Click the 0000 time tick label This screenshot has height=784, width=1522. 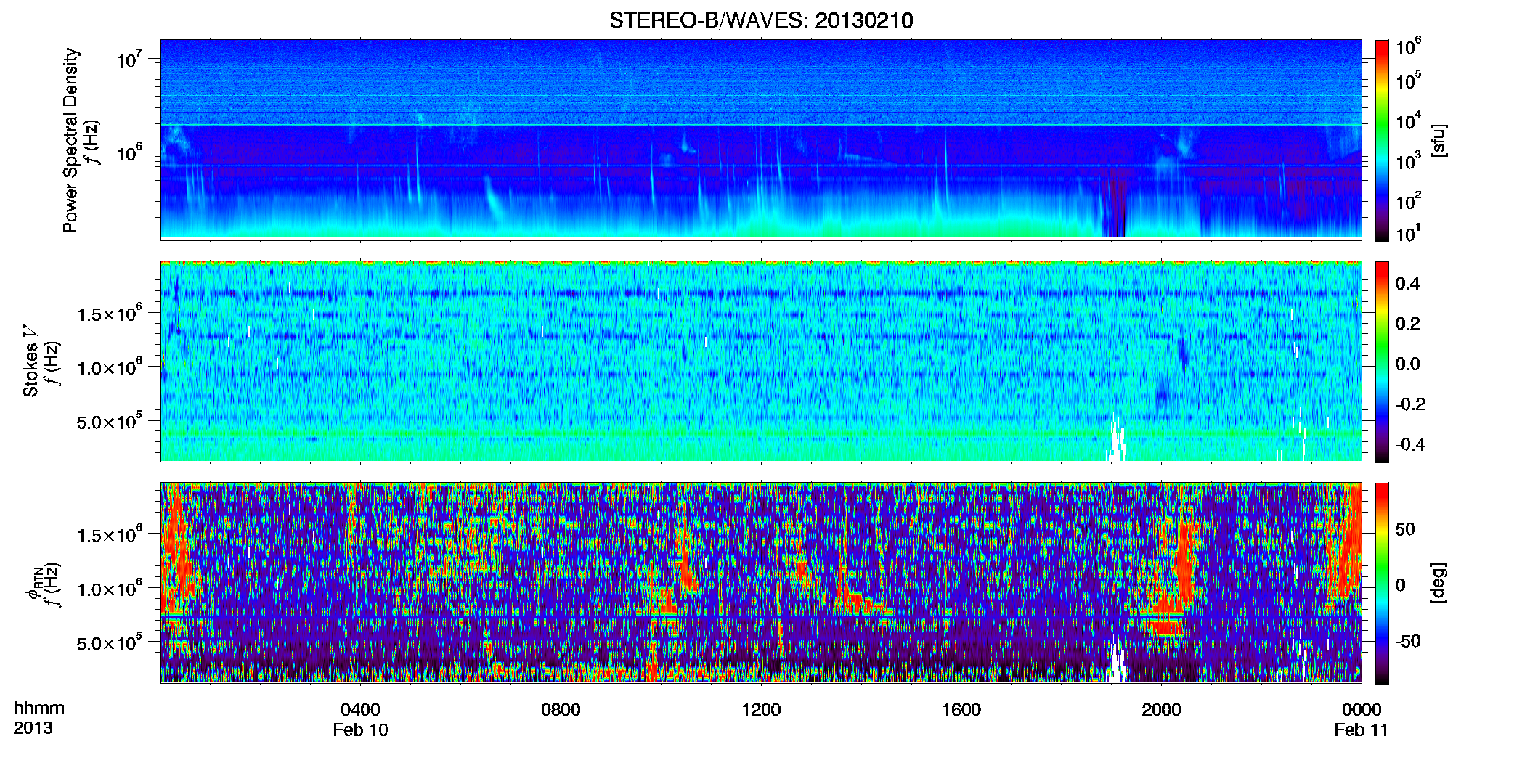1362,709
